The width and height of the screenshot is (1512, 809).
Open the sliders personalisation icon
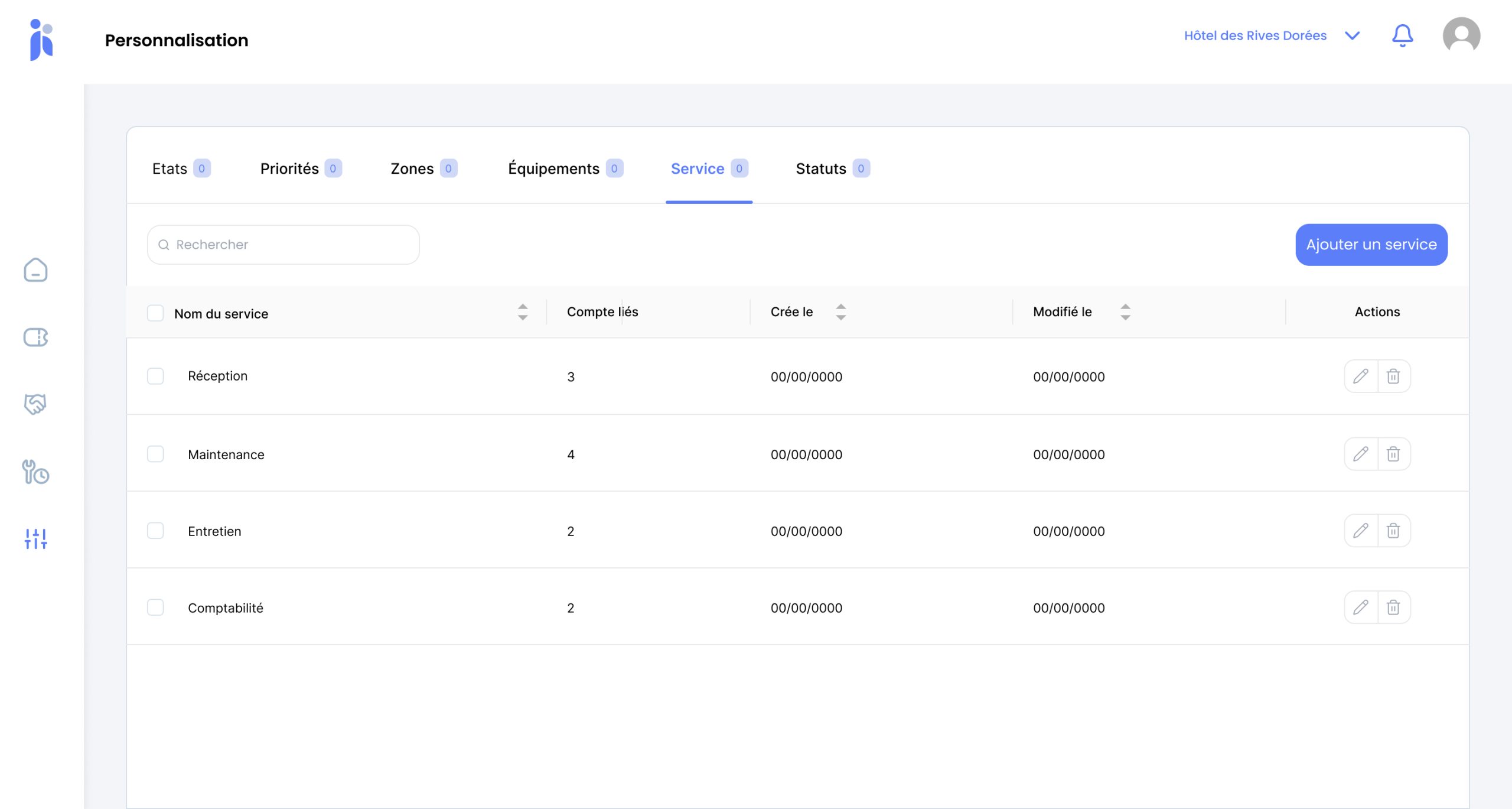click(x=35, y=538)
